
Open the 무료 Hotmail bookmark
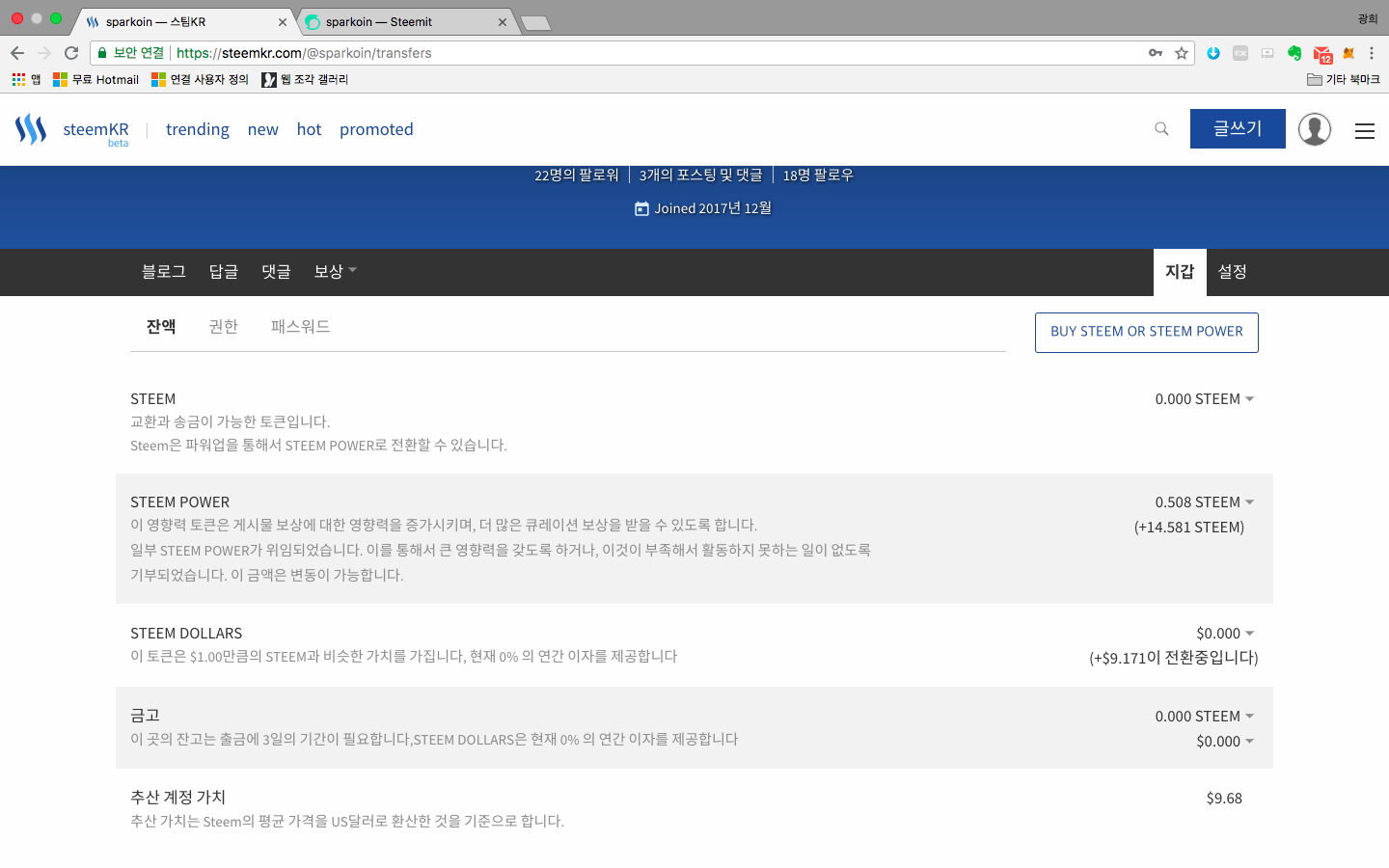(96, 79)
